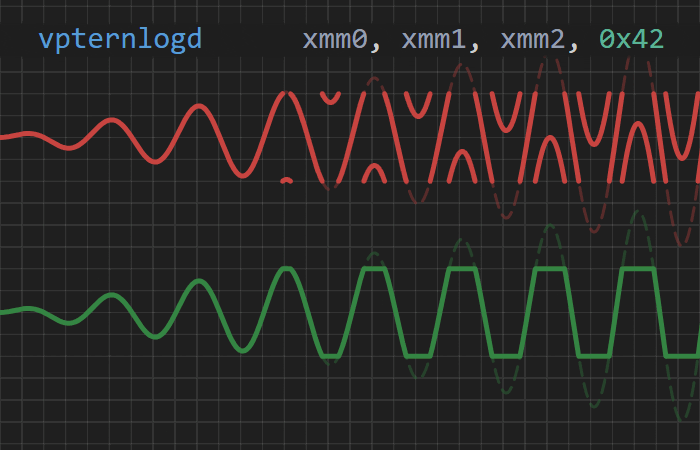700x450 pixels.
Task: Click the comma right after xmm0
Action: (376, 42)
